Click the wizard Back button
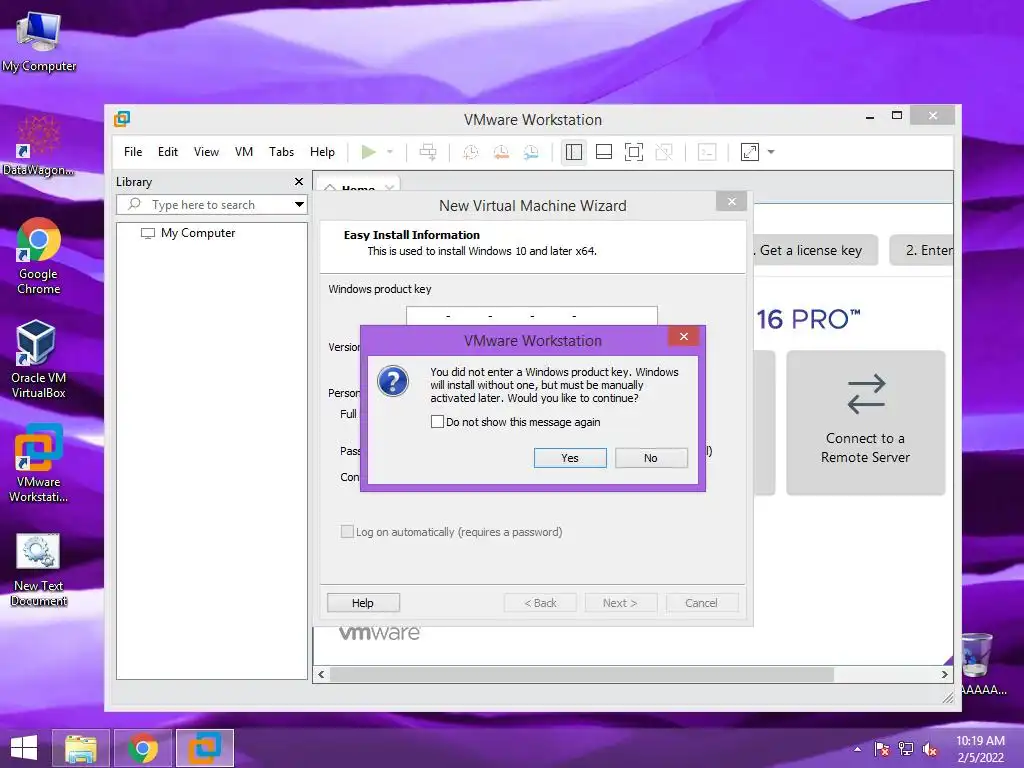The height and width of the screenshot is (768, 1024). [x=540, y=603]
